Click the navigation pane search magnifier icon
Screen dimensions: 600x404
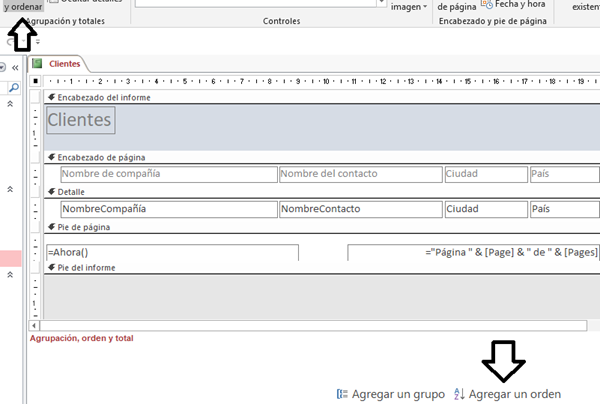tap(14, 88)
